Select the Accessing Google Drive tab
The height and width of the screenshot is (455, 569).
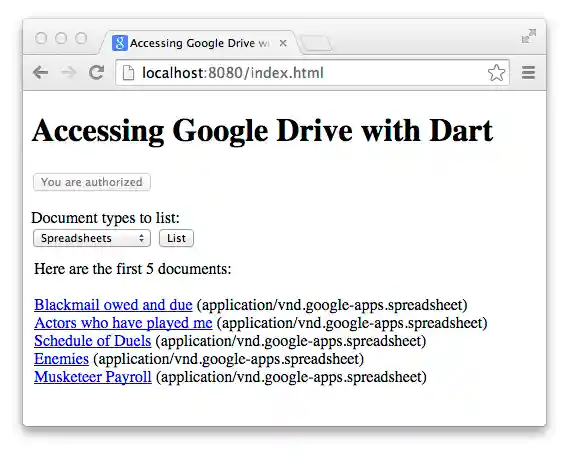point(199,43)
